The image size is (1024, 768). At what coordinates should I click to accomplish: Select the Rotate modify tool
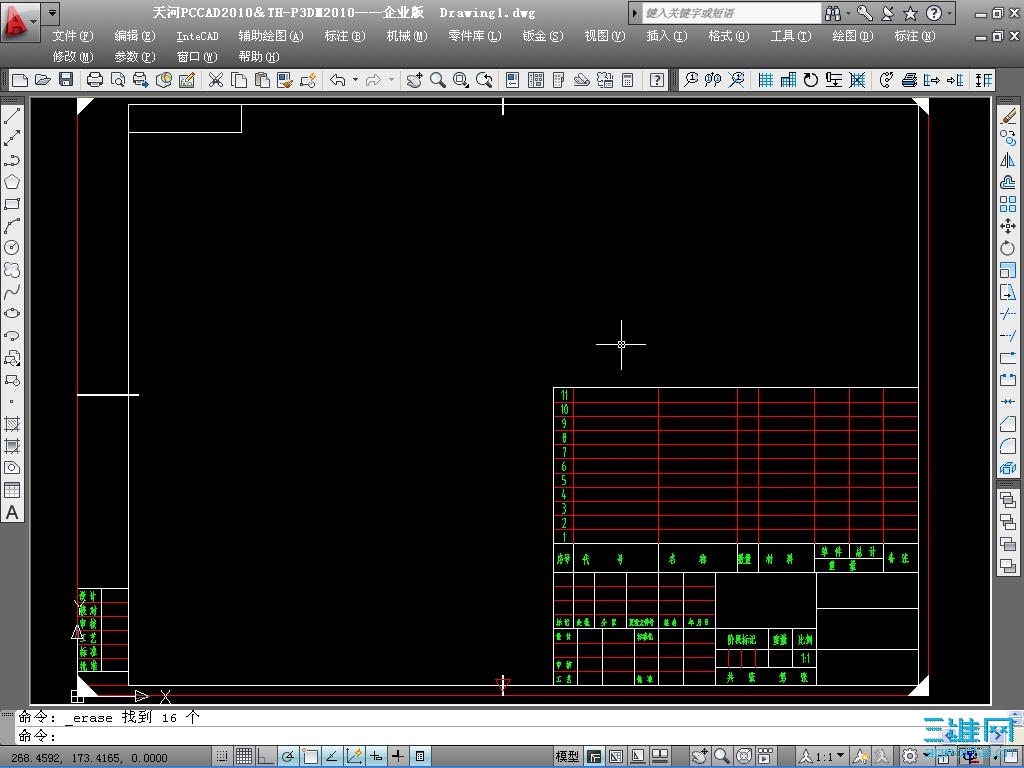pos(1008,248)
